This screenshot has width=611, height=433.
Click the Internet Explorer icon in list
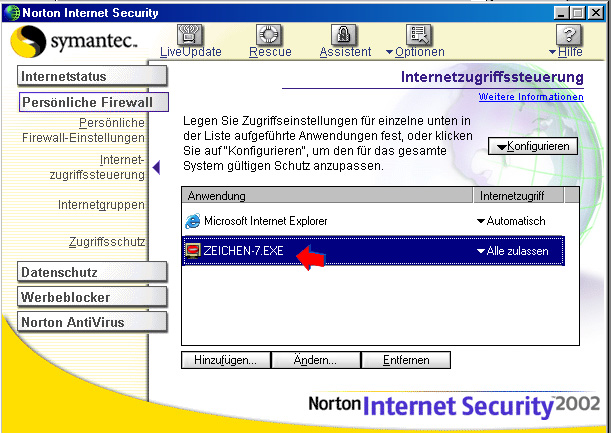192,221
